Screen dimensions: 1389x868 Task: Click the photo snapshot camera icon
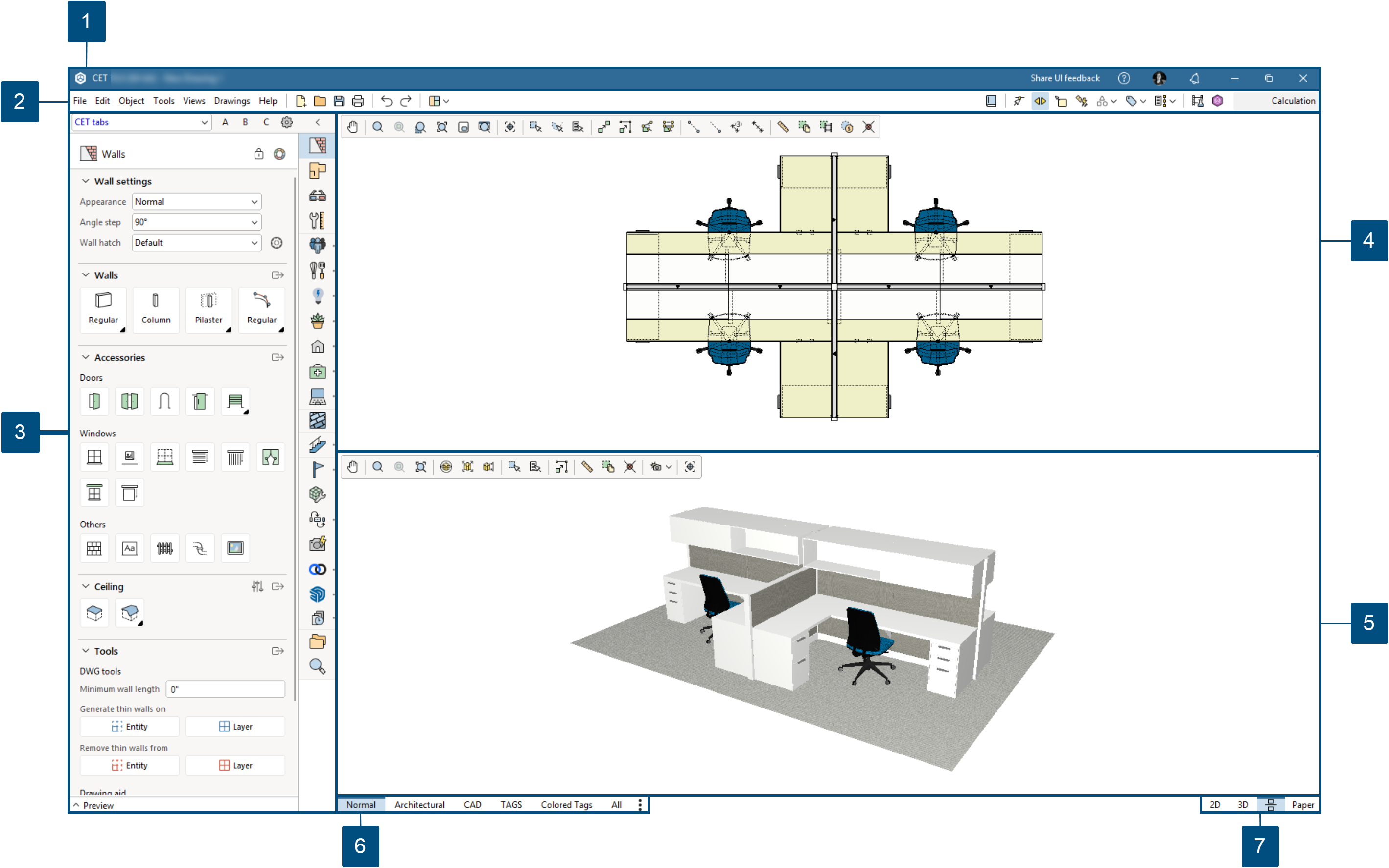[x=318, y=544]
